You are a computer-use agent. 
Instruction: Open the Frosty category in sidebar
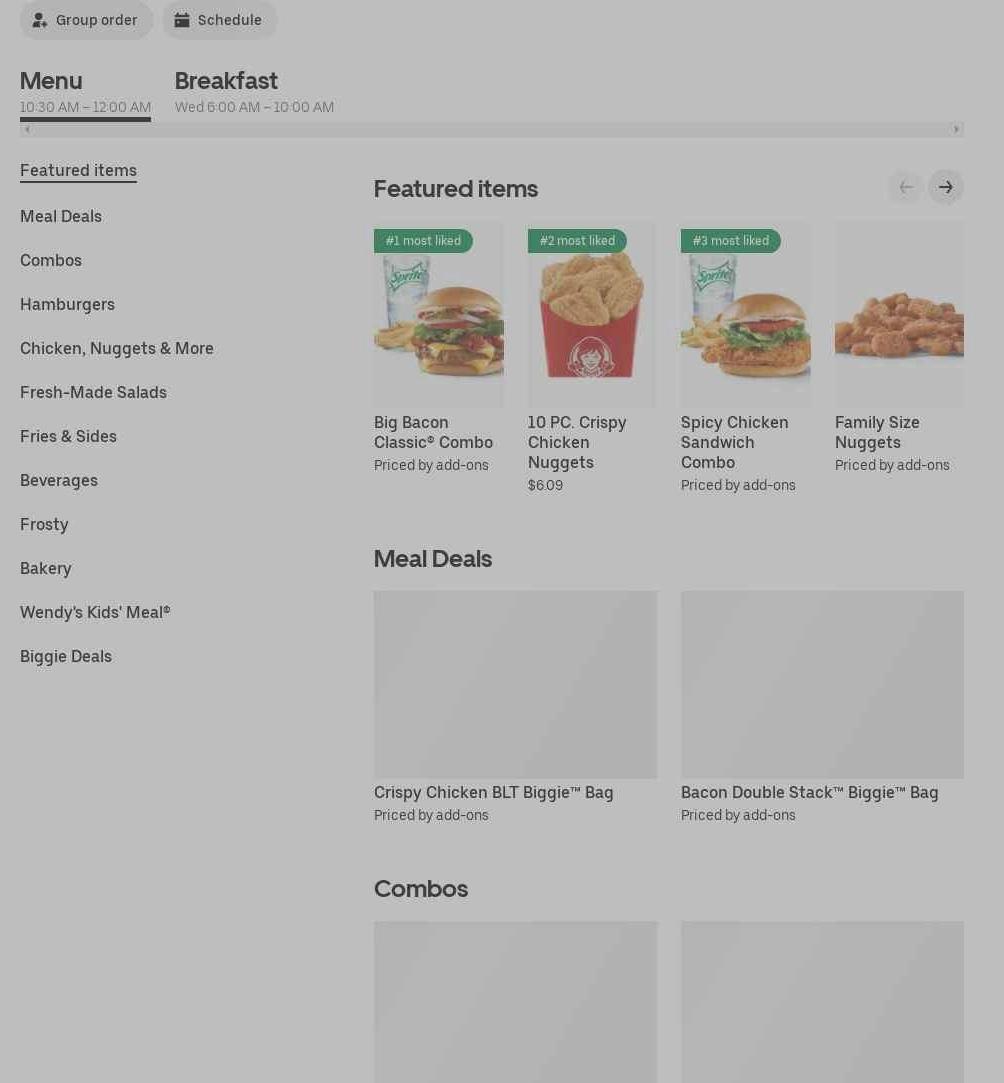pyautogui.click(x=44, y=524)
